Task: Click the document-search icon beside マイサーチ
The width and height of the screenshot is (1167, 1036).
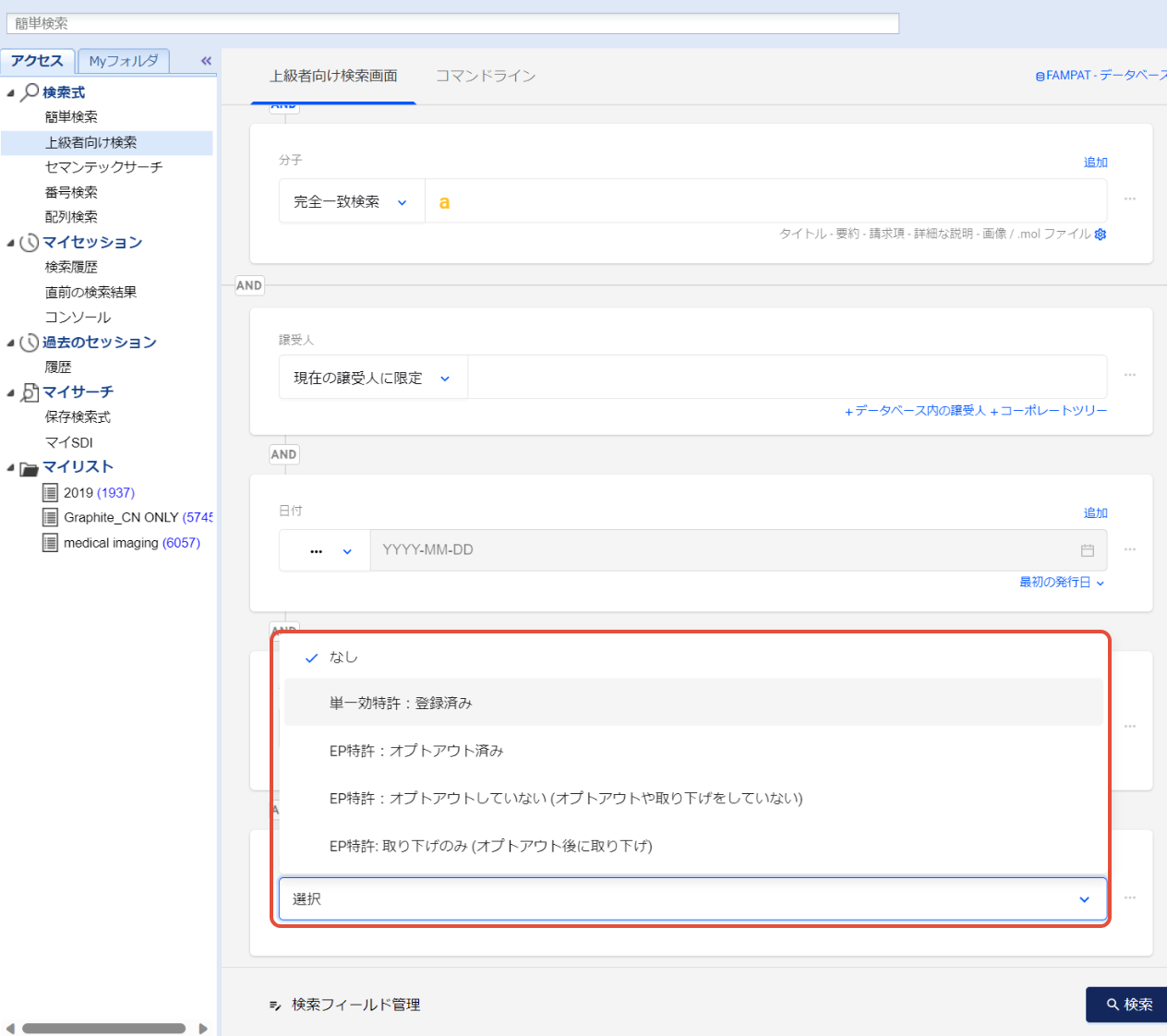Action: tap(30, 392)
